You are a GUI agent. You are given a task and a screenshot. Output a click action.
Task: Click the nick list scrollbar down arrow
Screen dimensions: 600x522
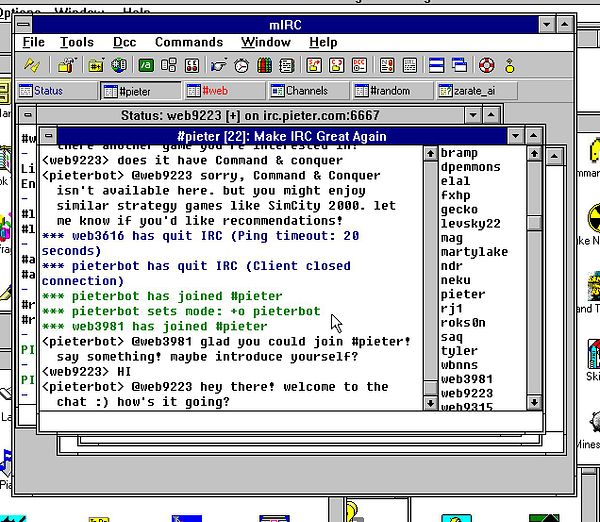[534, 403]
